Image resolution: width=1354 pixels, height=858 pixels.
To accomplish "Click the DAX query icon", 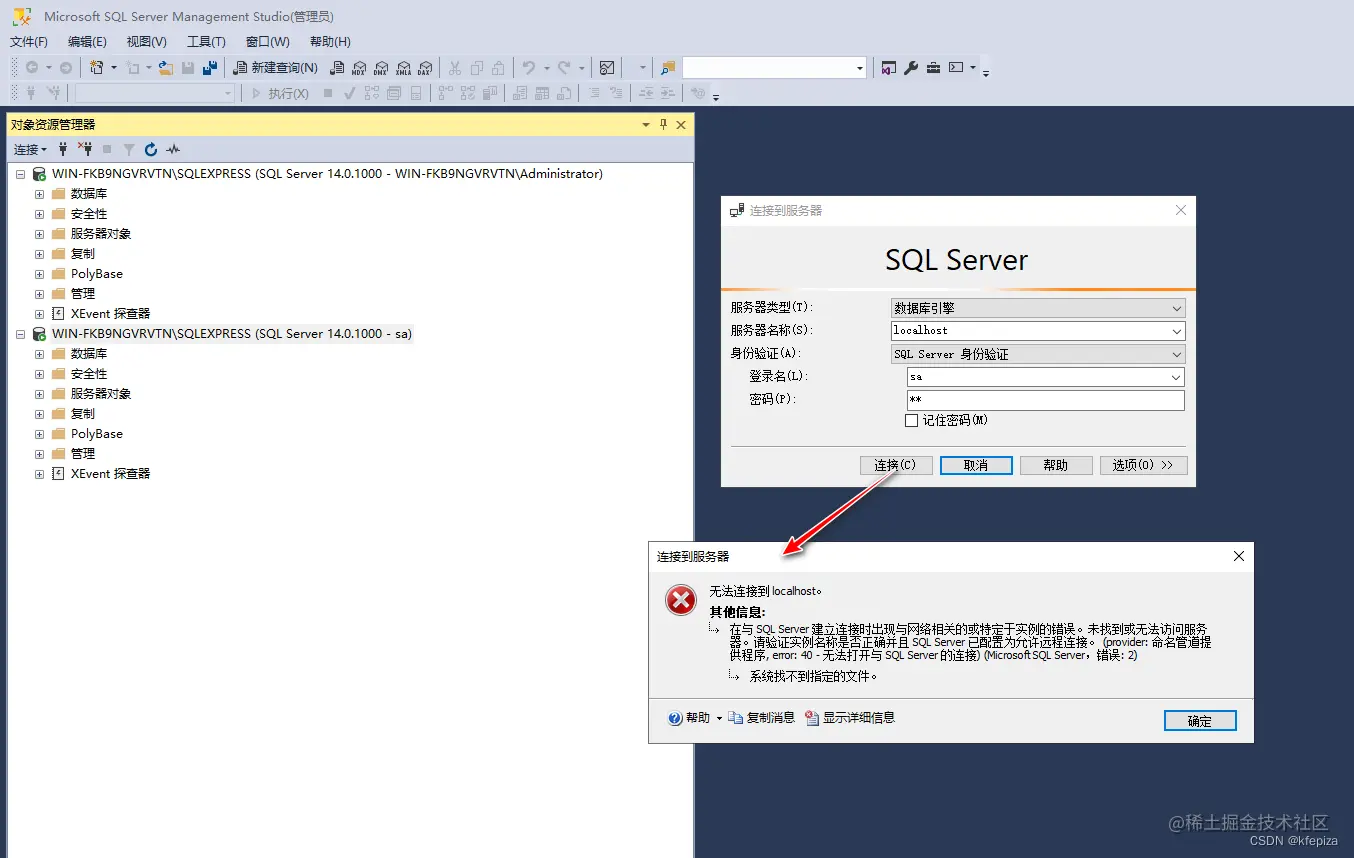I will coord(425,68).
